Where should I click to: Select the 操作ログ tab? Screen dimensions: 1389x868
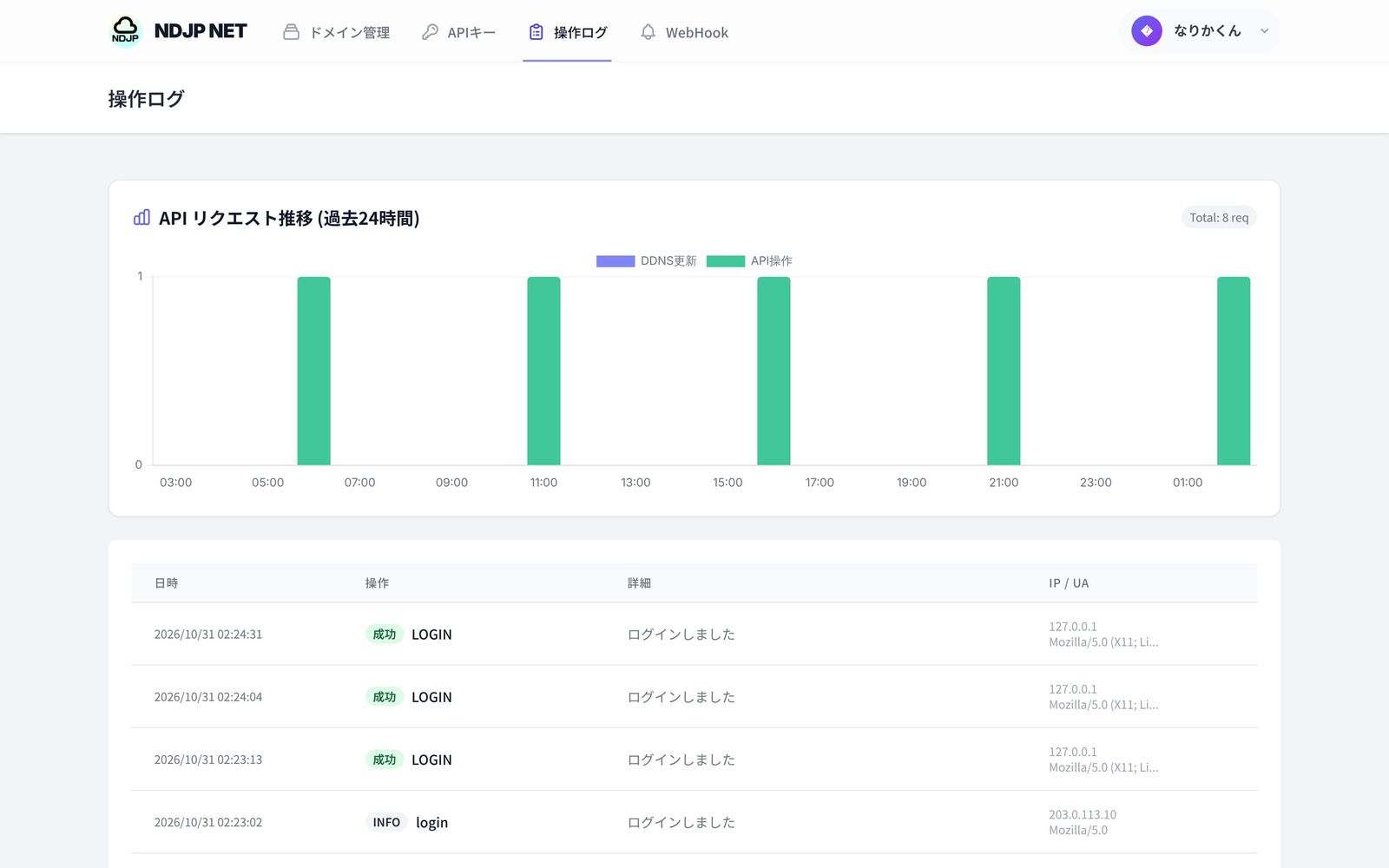click(x=567, y=32)
